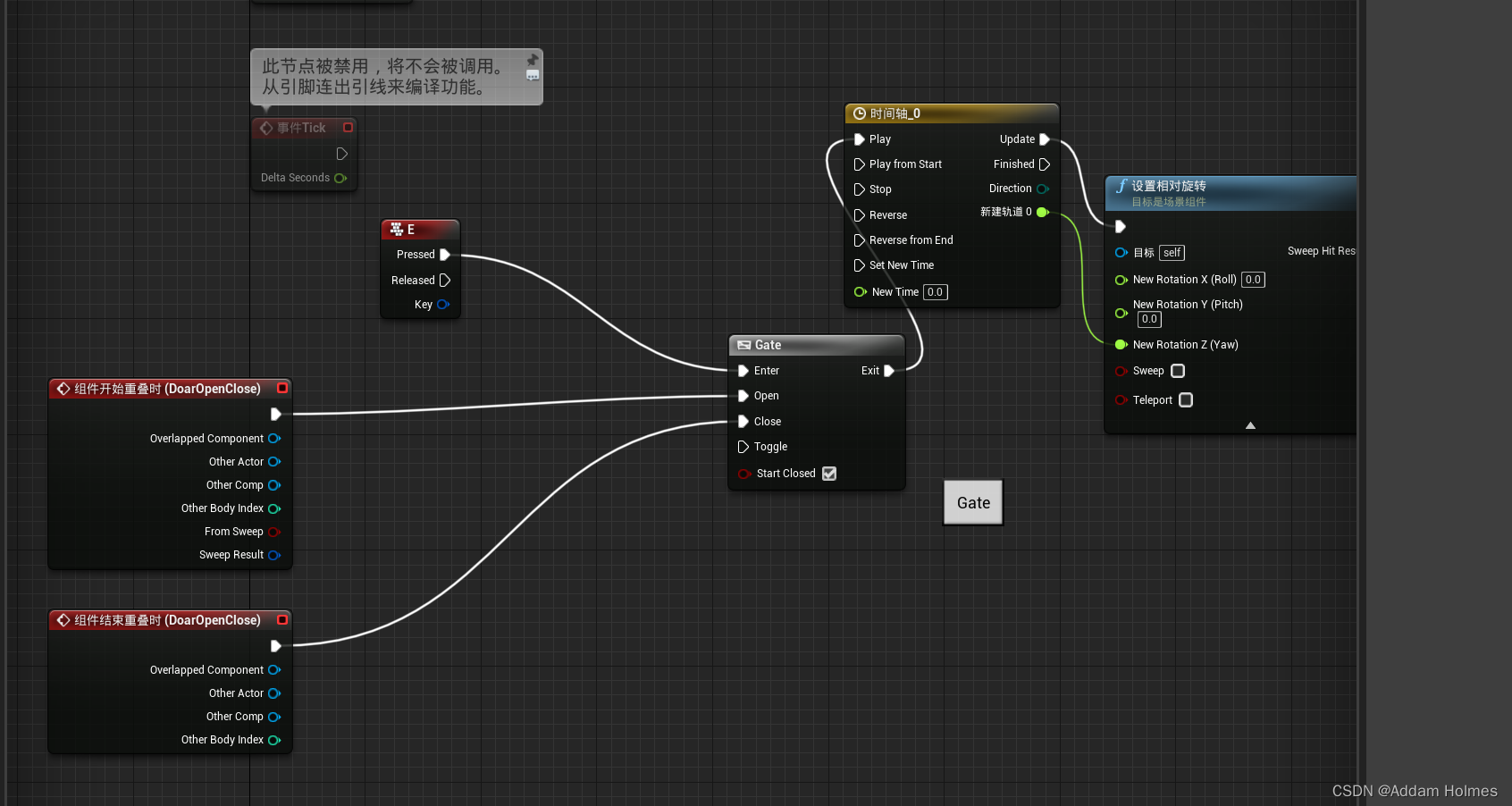Screen dimensions: 1512x806
Task: Click the clock icon on 时间轴_0 node
Action: click(x=860, y=113)
